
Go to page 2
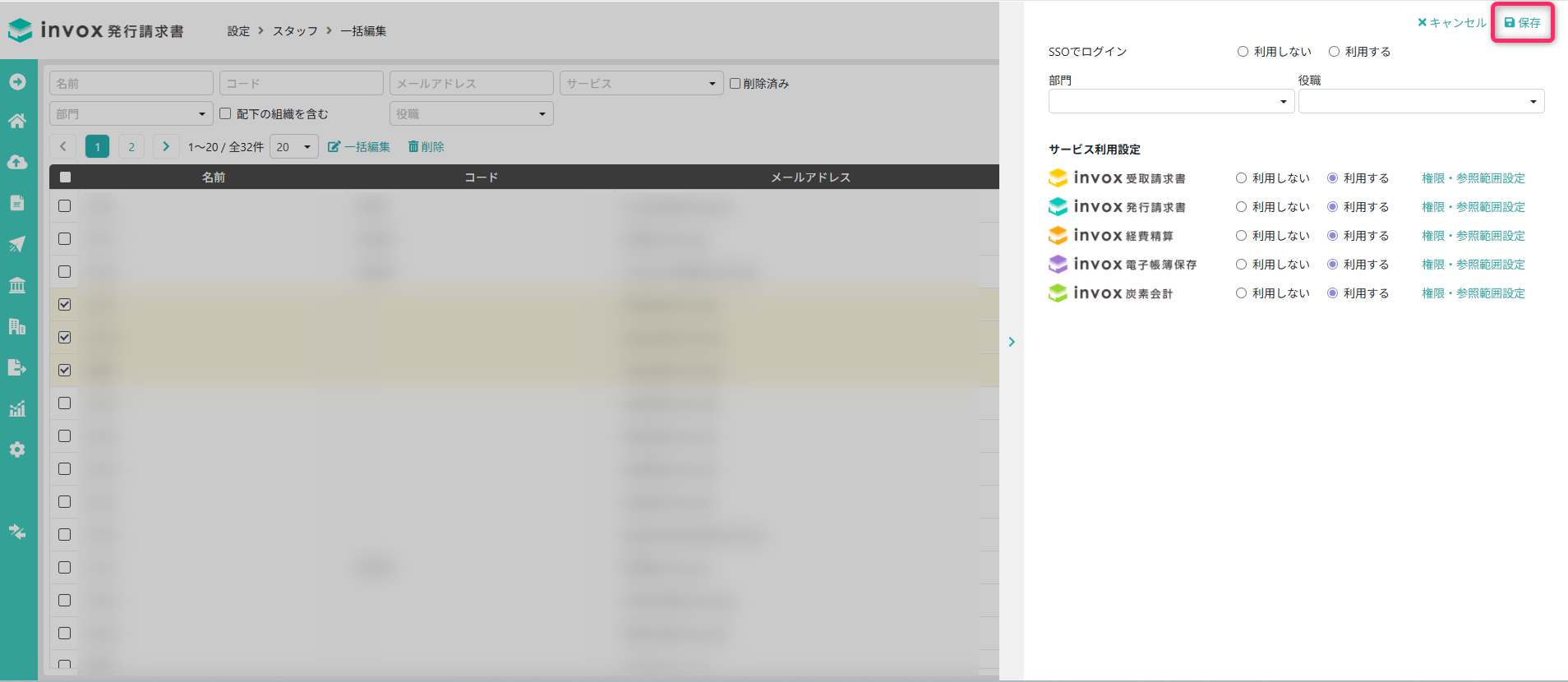coord(131,147)
